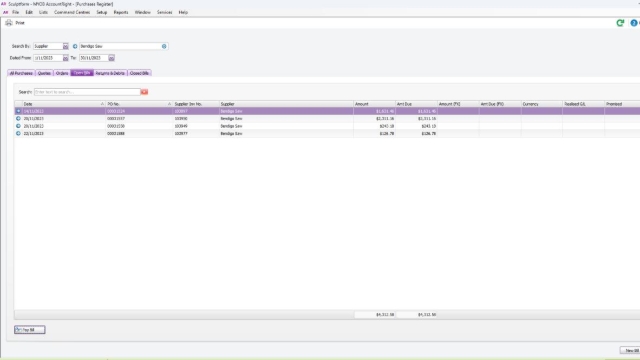Open the Dated From calendar picker
This screenshot has height=360, width=640.
click(65, 58)
